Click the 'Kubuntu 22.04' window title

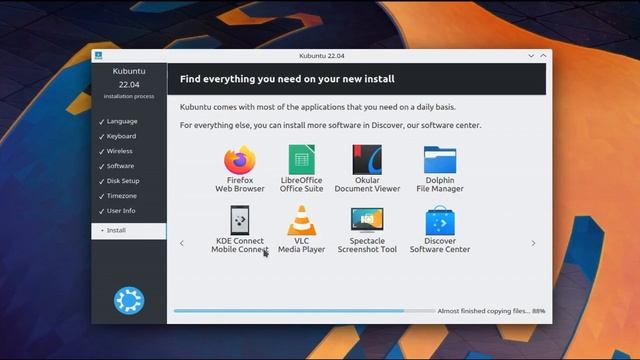[322, 56]
